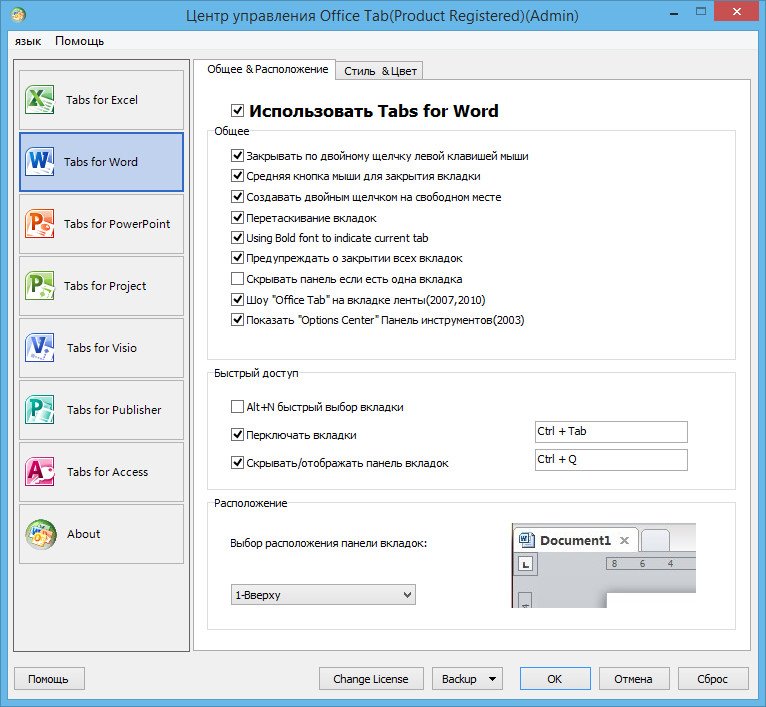Open the Помощь menu in the menu bar
This screenshot has height=707, width=766.
[x=80, y=41]
